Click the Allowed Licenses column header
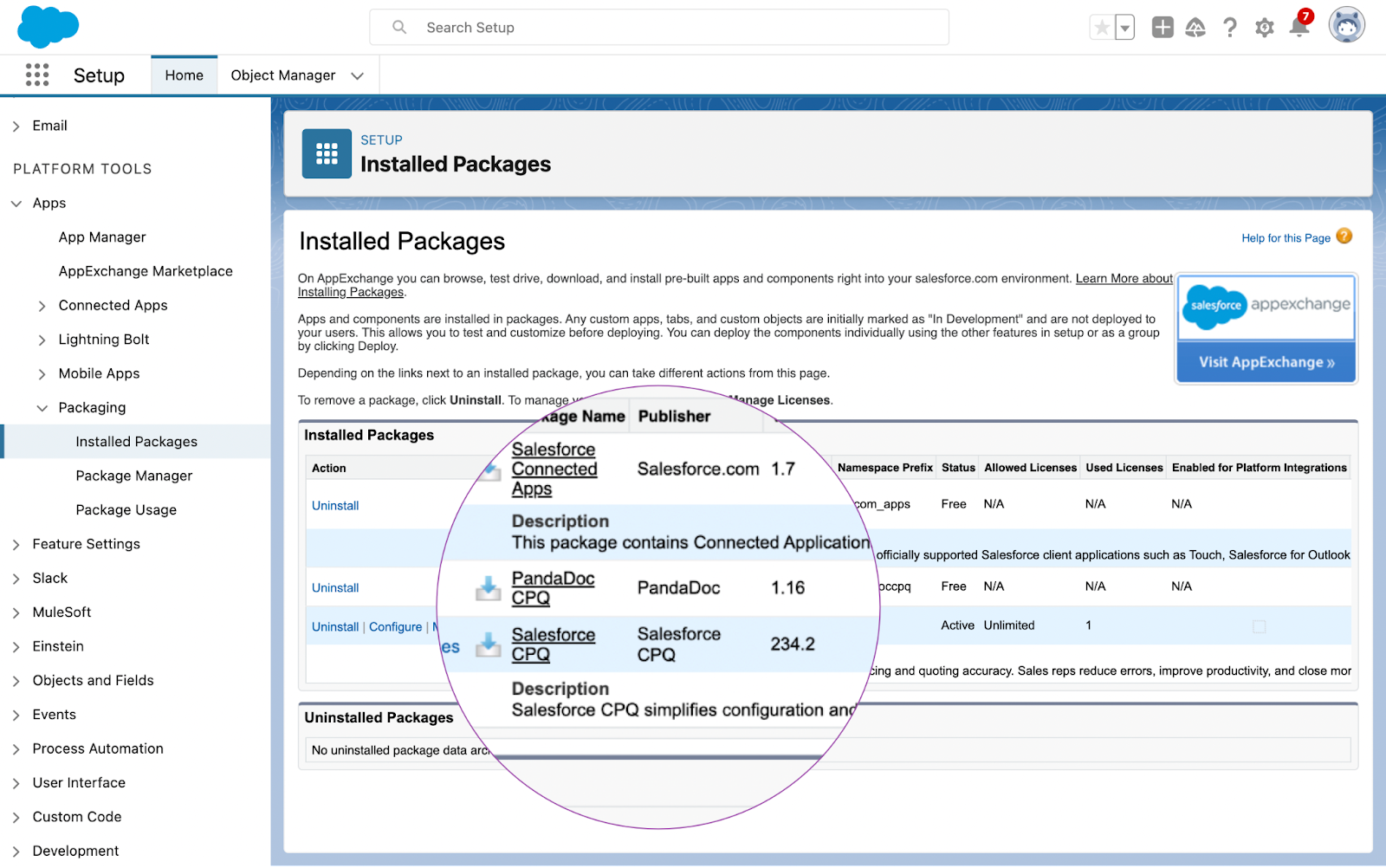Screen dimensions: 1386x868 [x=1031, y=468]
